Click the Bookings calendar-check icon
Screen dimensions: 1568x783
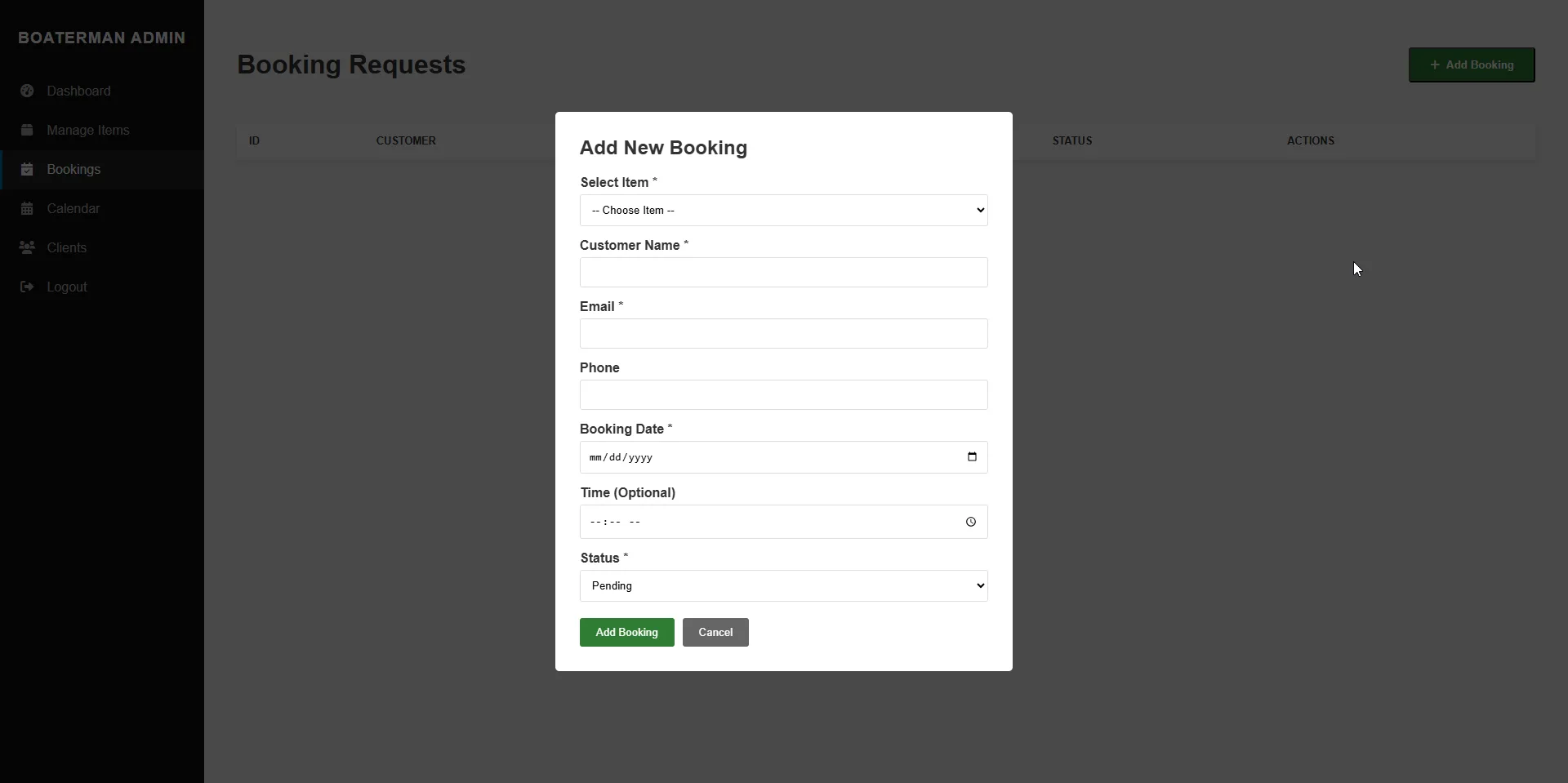(27, 169)
